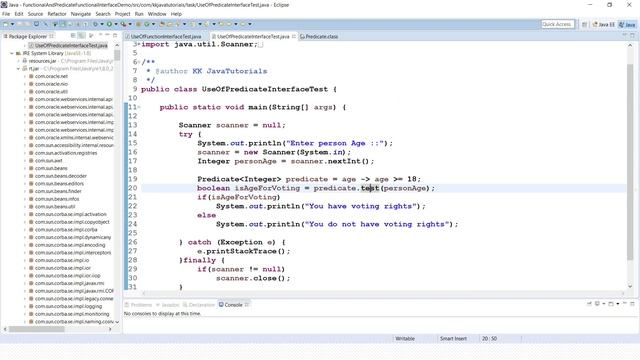Image resolution: width=640 pixels, height=360 pixels.
Task: Click the green Run button
Action: (x=109, y=24)
